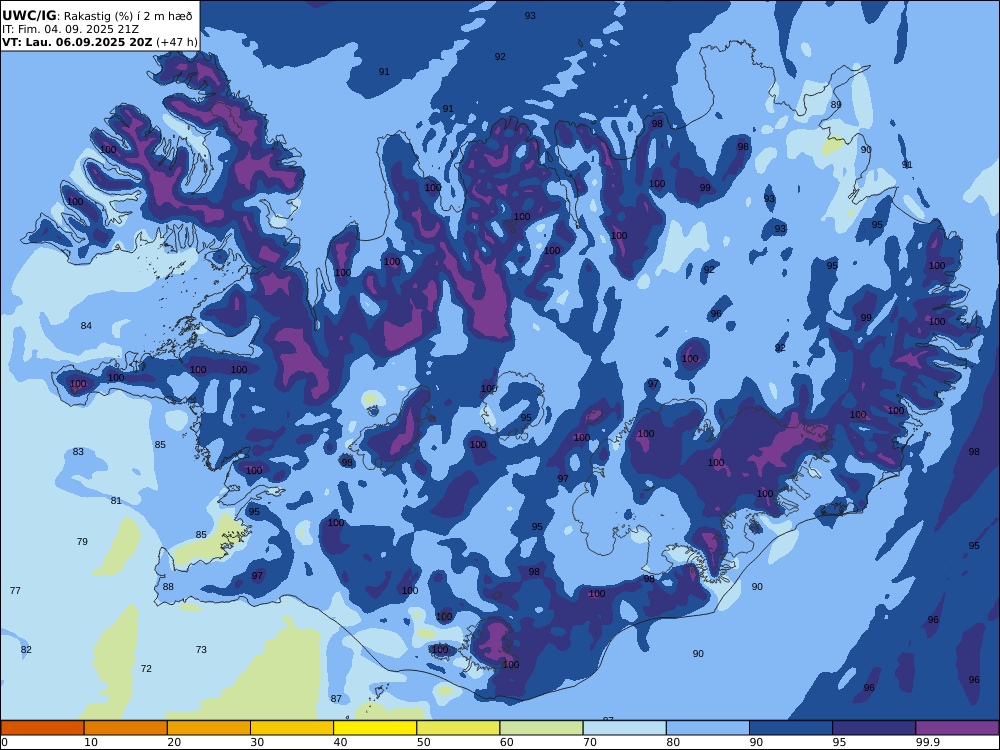The image size is (1000, 750).
Task: Click the 'VT: Lau. 06.09.2025 20Z (+47 h)' line
Action: (x=99, y=42)
